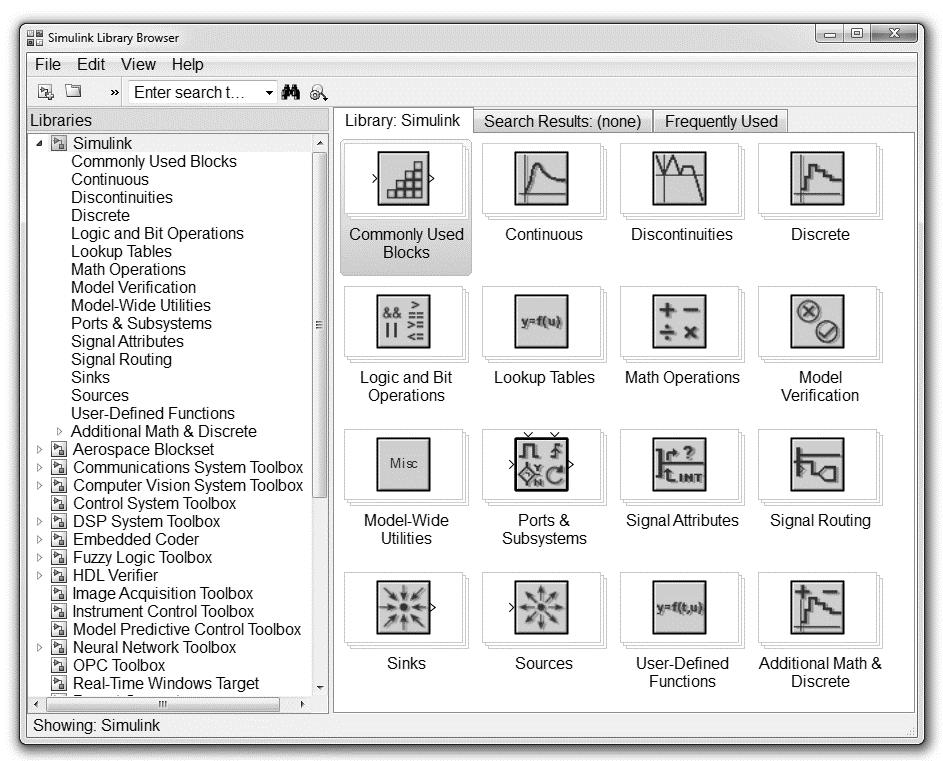The height and width of the screenshot is (761, 943).
Task: Open the search term dropdown arrow
Action: 269,93
